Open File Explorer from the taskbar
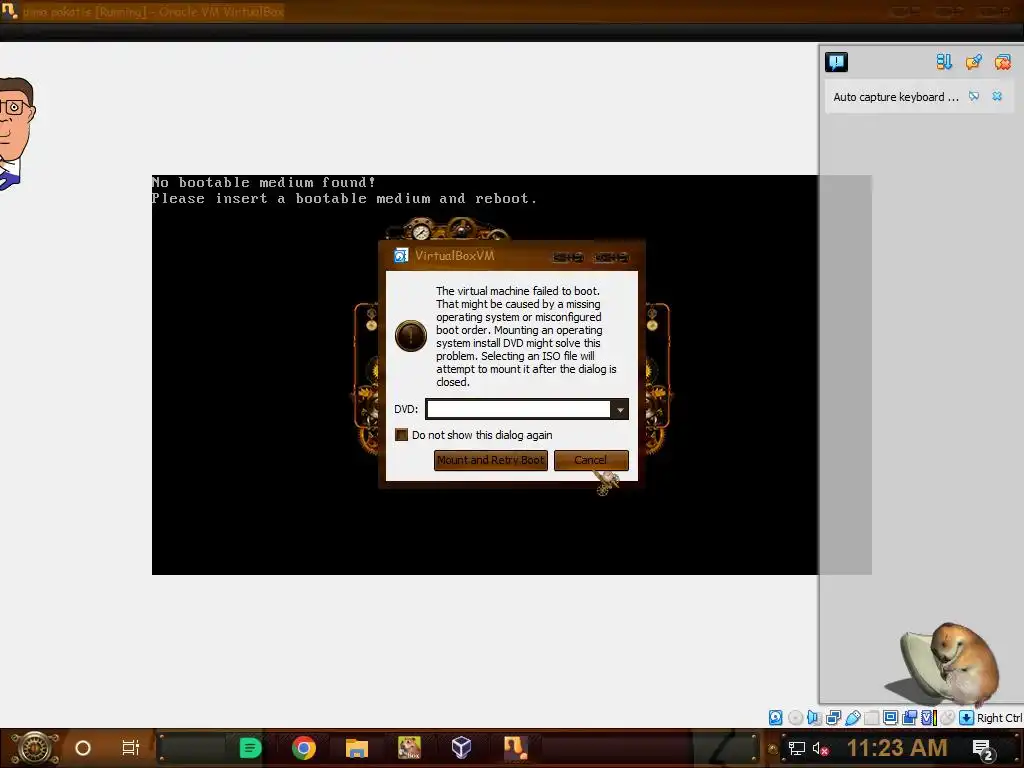 pyautogui.click(x=357, y=748)
